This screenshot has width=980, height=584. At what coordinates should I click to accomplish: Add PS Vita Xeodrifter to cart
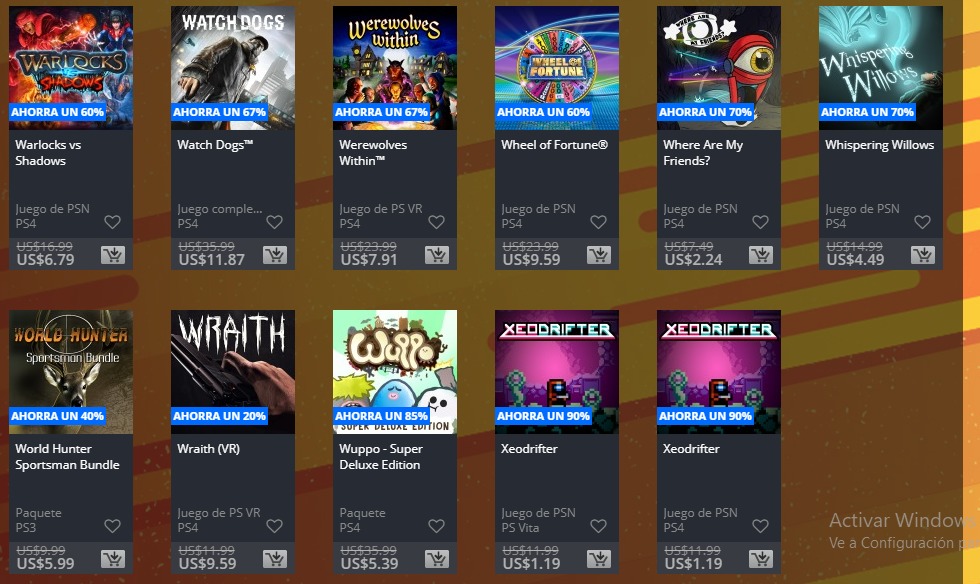click(x=599, y=558)
